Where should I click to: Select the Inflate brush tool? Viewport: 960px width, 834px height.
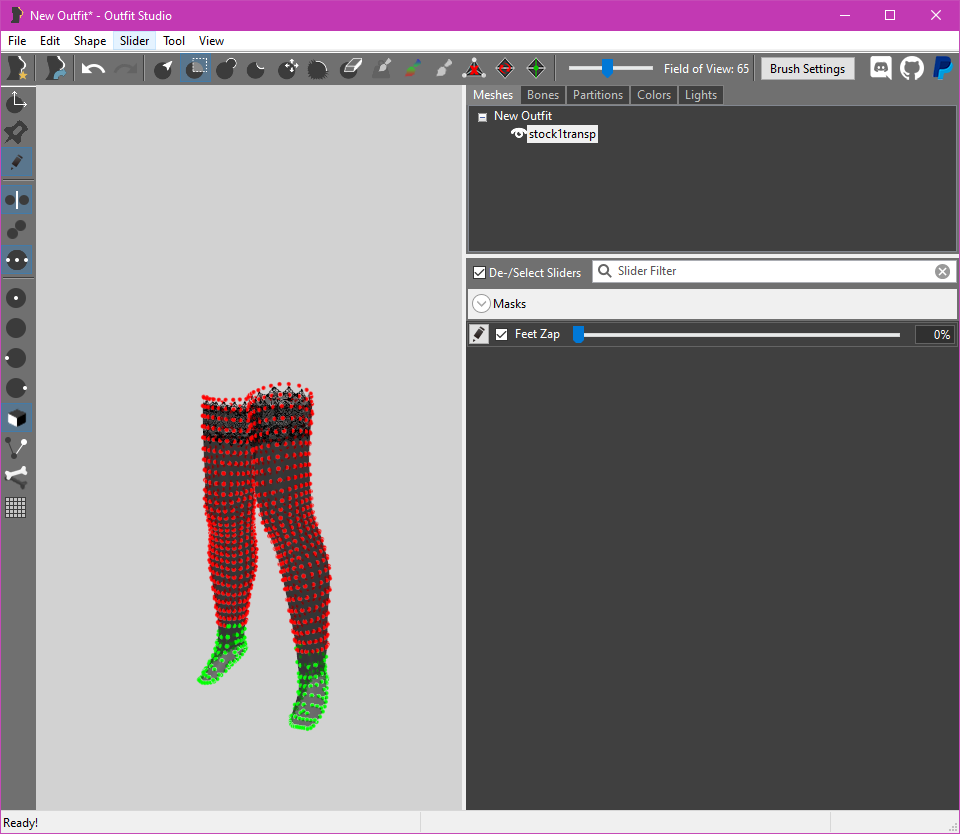pyautogui.click(x=226, y=68)
